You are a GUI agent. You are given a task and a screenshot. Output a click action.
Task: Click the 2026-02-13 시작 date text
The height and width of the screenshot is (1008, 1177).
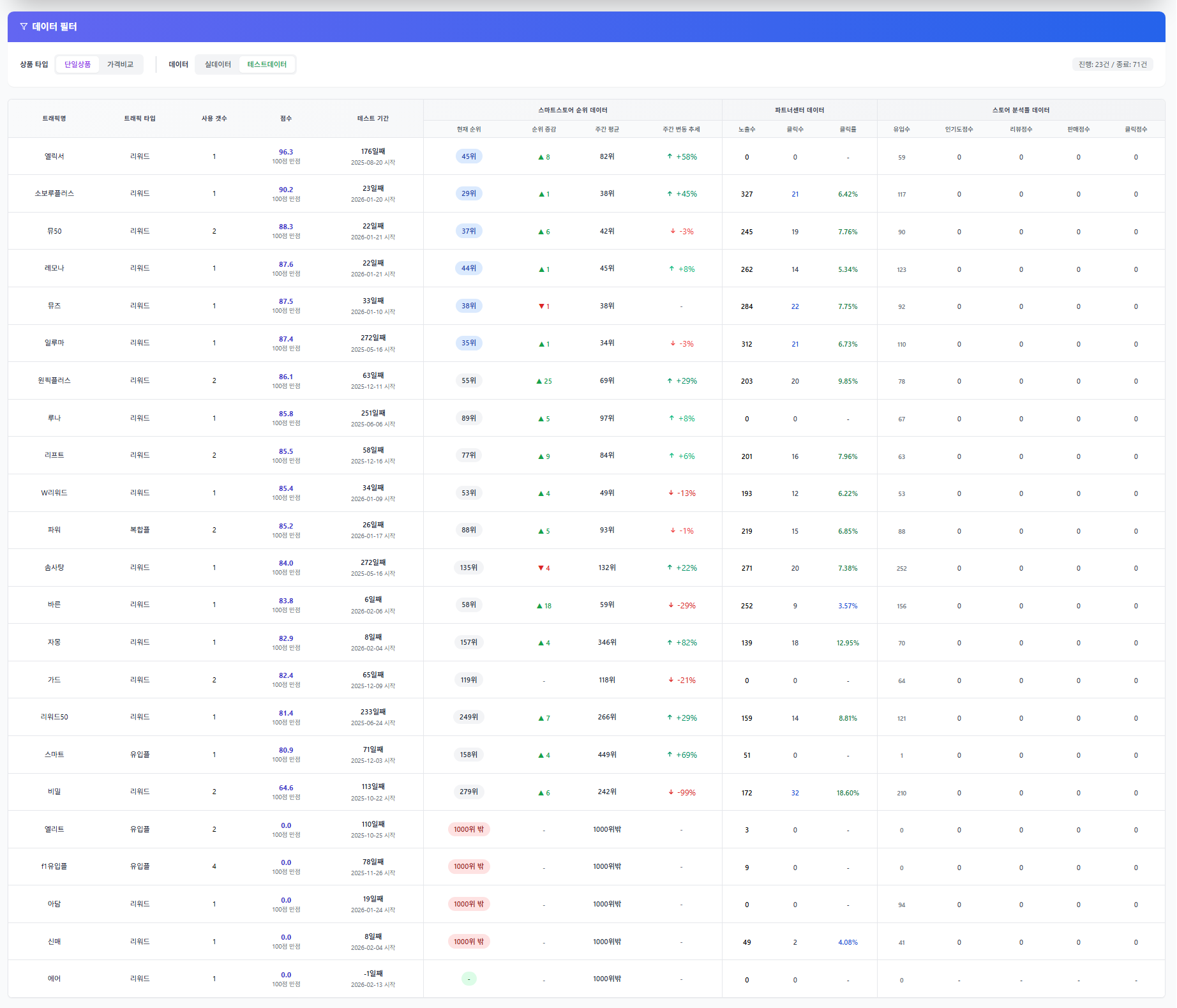(x=373, y=984)
